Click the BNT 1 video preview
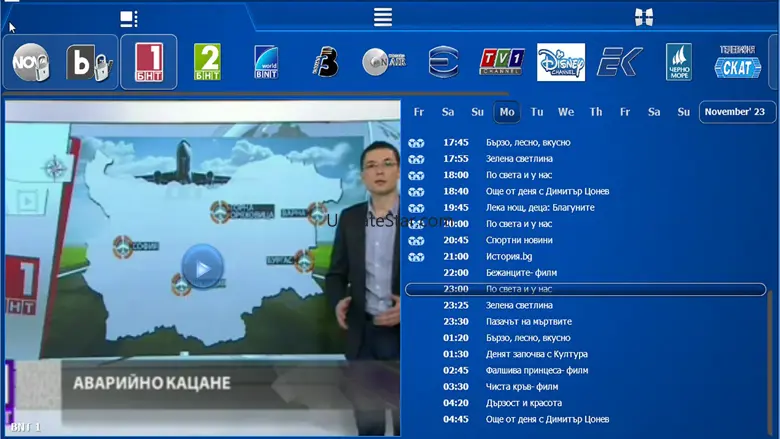 tap(202, 268)
